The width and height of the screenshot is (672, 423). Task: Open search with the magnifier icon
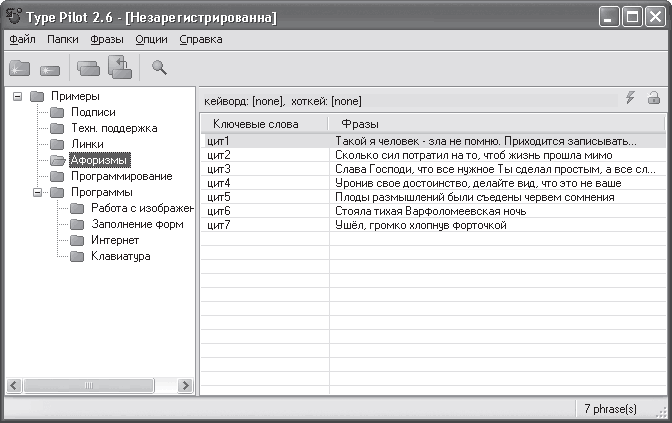coord(159,67)
